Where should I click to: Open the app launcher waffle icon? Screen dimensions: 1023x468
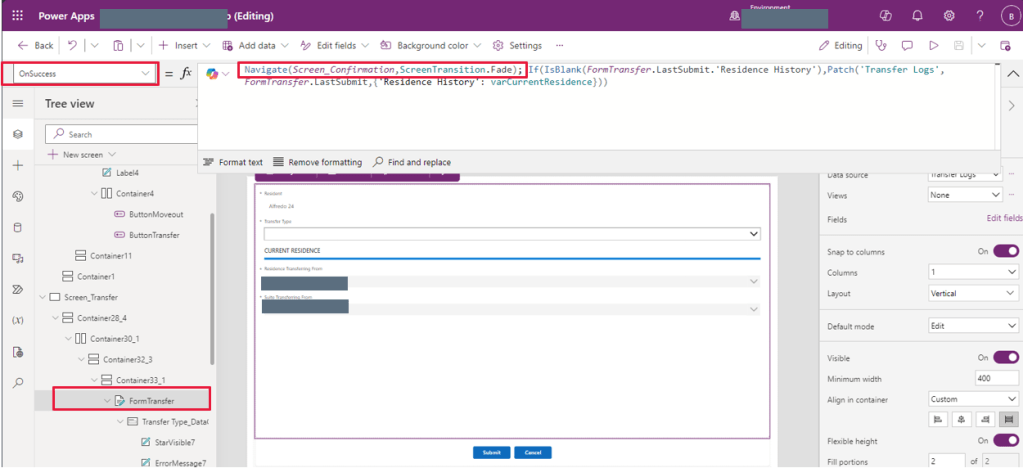pos(17,16)
